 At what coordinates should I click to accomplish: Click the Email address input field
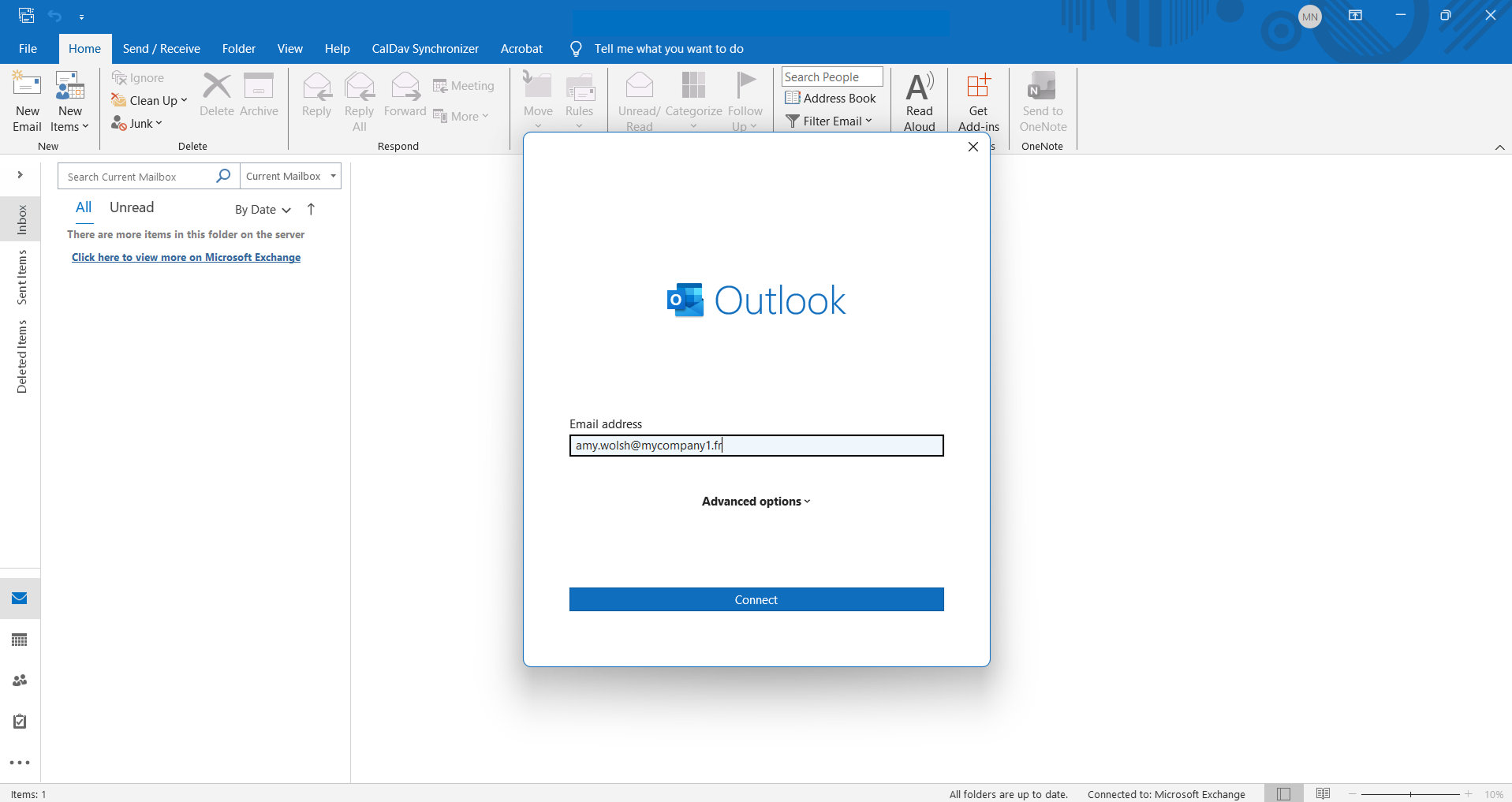click(x=756, y=446)
